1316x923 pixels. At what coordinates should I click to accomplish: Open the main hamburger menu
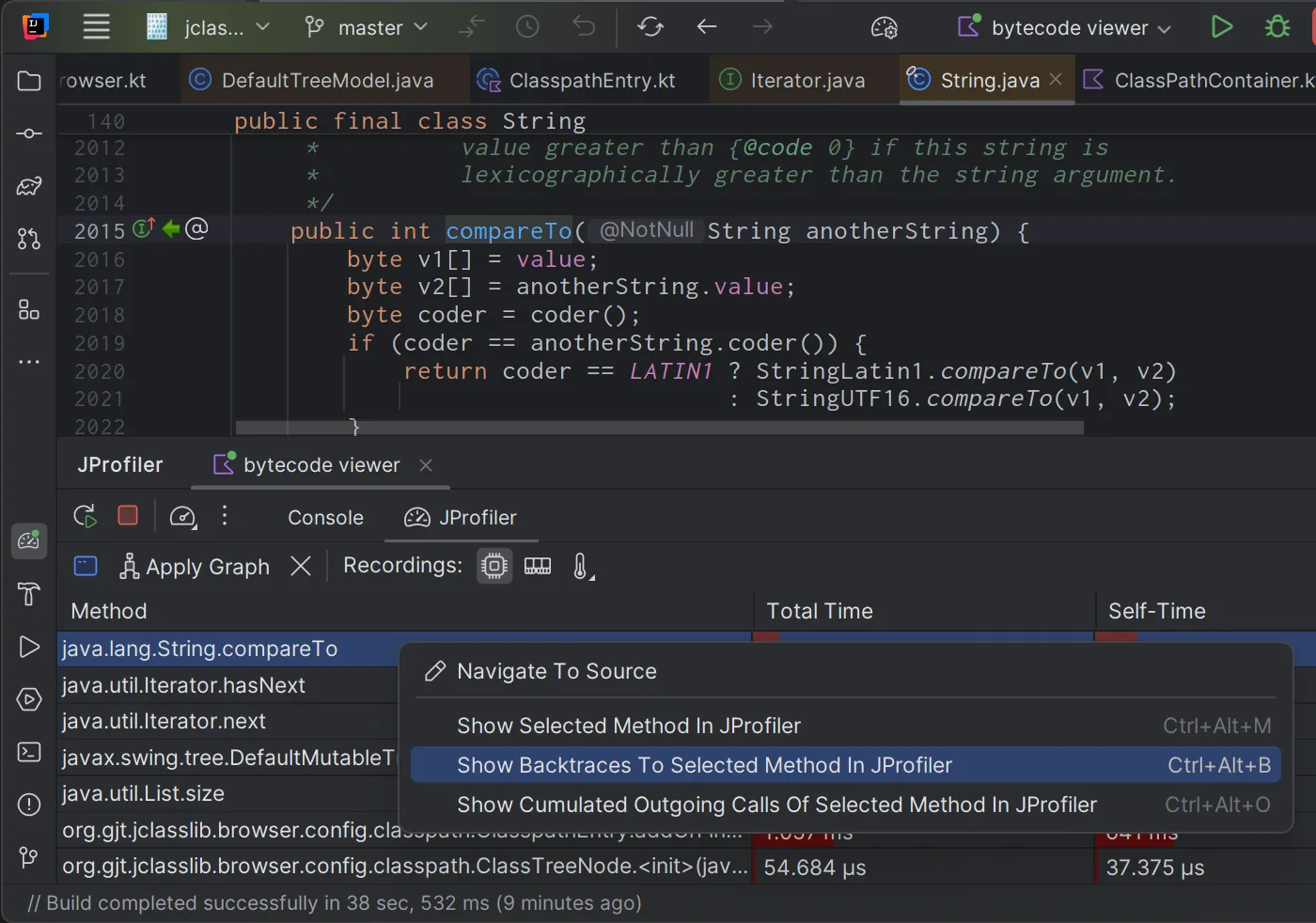point(96,27)
